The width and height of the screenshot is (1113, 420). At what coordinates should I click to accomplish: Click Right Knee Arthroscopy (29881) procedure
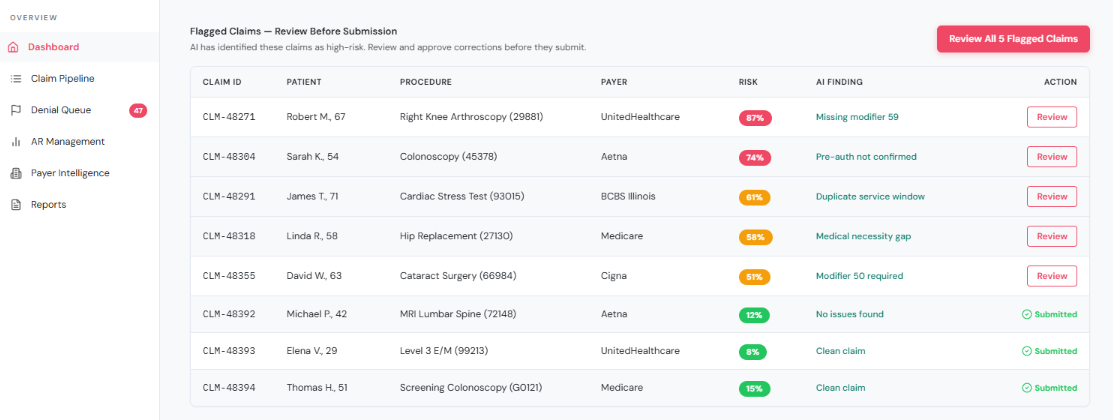click(x=471, y=117)
